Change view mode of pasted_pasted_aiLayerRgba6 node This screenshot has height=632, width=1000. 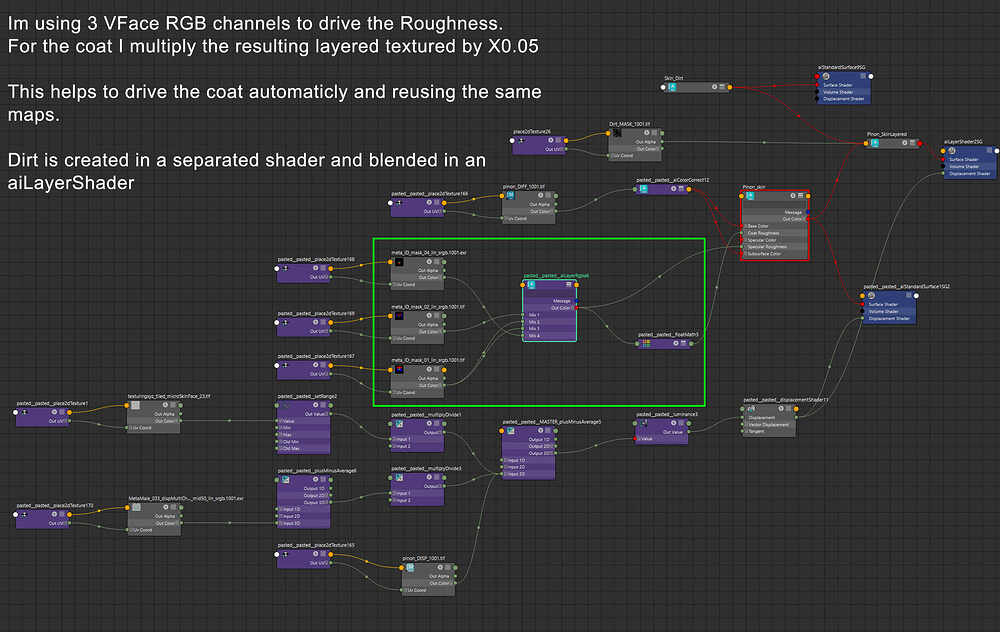(x=569, y=284)
